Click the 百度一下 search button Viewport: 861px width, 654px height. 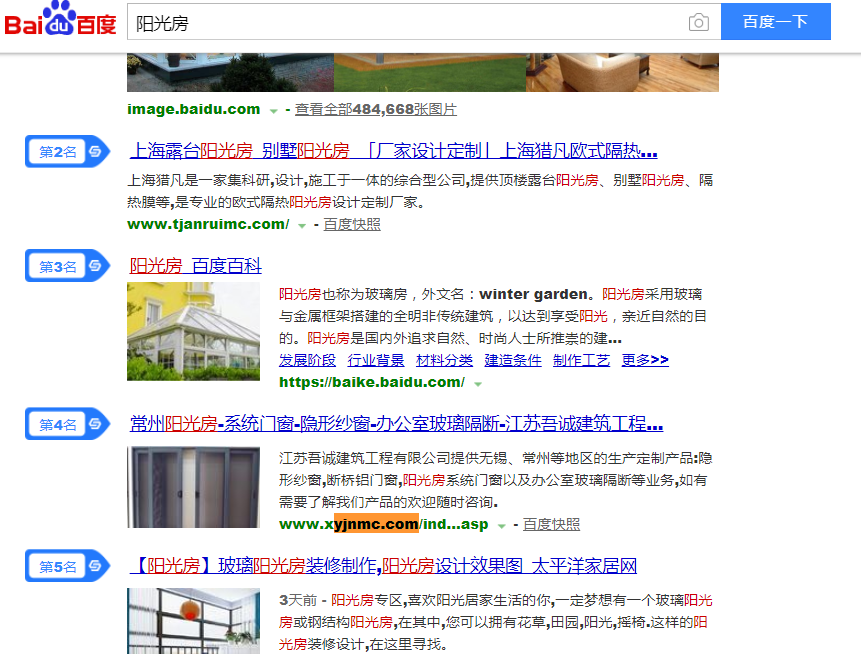775,21
